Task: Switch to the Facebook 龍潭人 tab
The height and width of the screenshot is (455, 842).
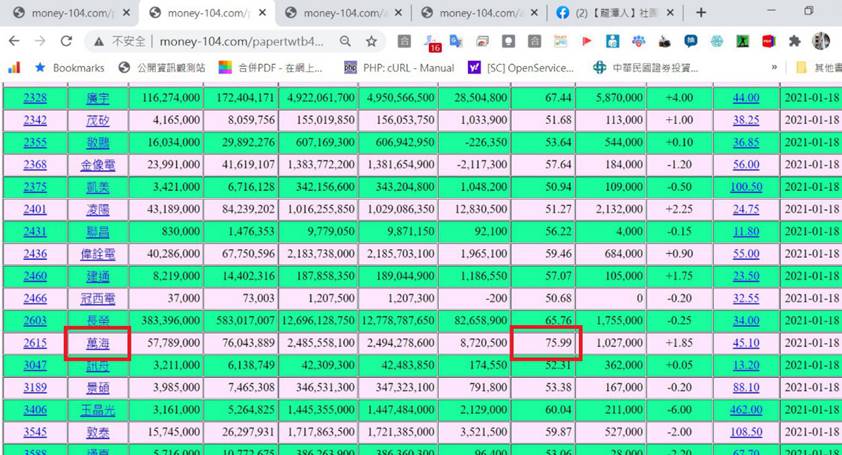Action: coord(613,13)
